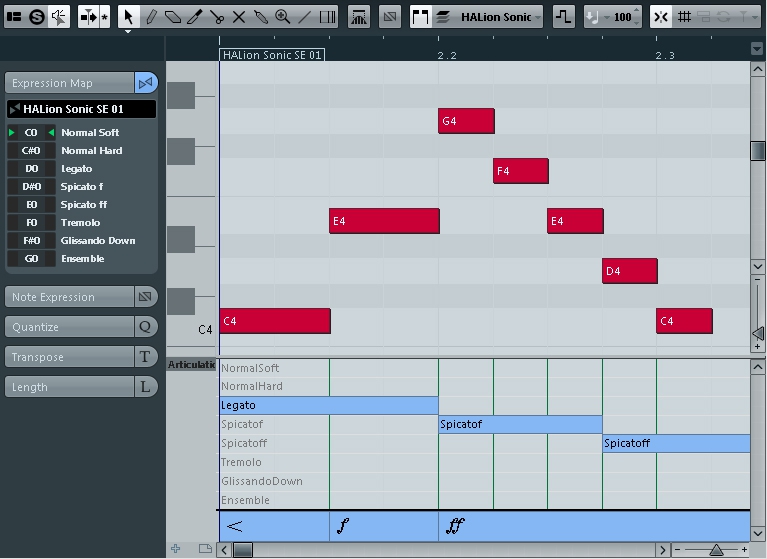
Task: Select the Draw pencil tool
Action: pos(151,17)
